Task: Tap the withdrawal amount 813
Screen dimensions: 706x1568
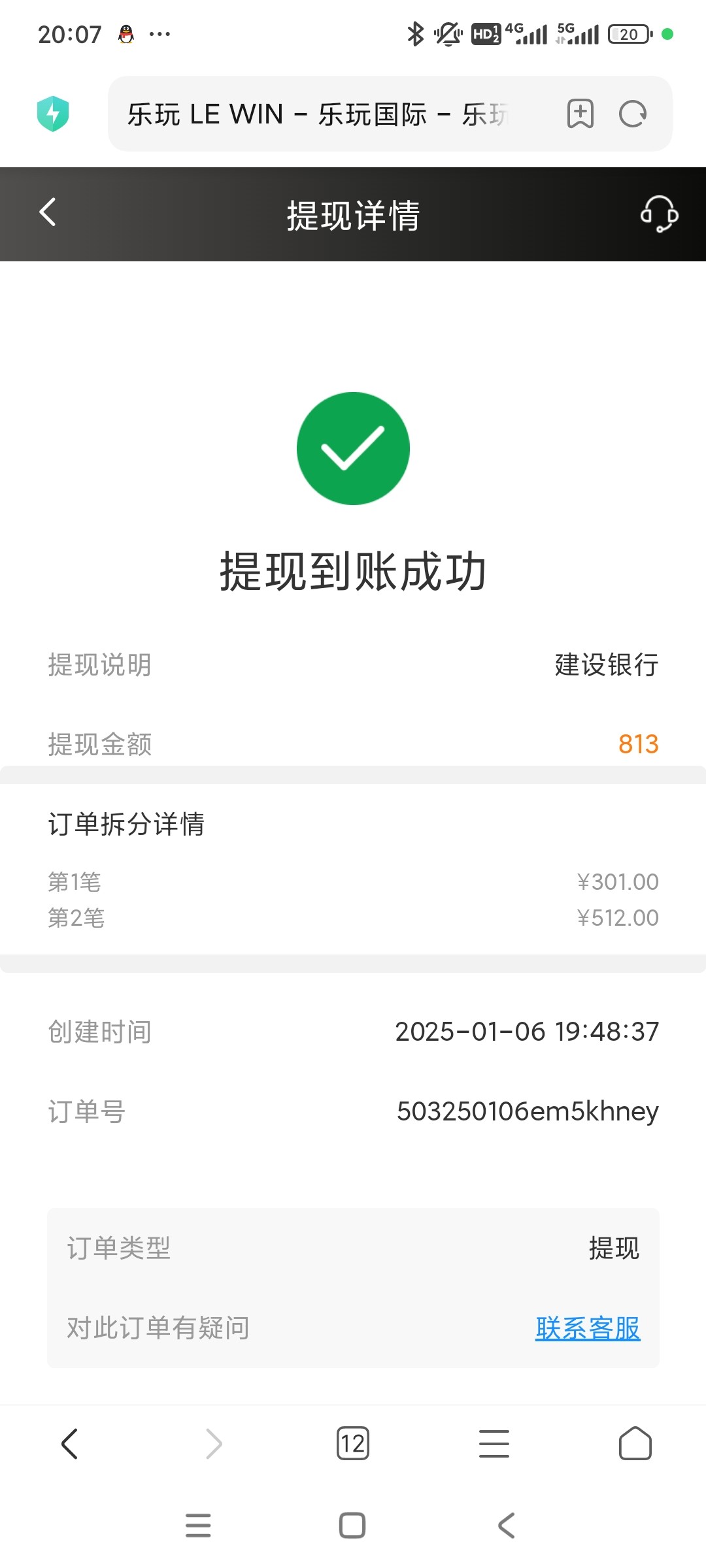Action: tap(638, 744)
